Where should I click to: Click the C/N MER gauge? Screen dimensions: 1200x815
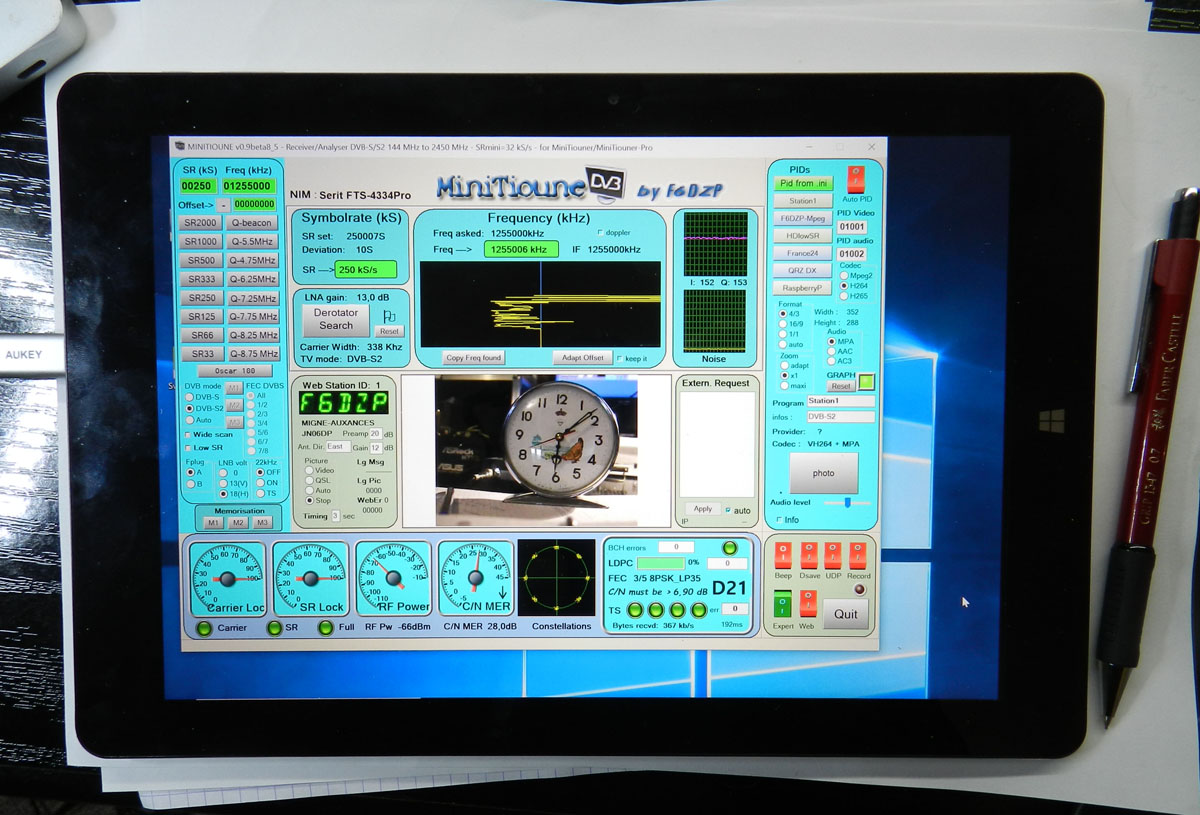coord(476,578)
